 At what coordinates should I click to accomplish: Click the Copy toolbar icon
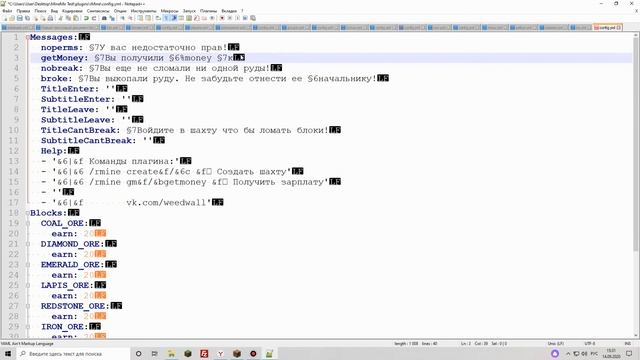[x=68, y=18]
